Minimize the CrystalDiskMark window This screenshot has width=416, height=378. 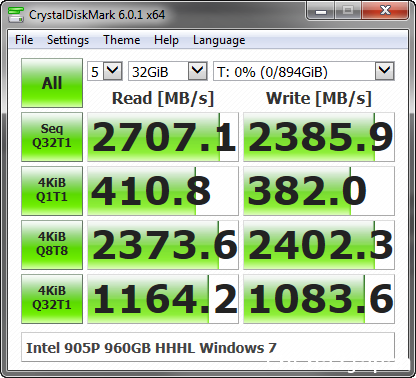(321, 11)
